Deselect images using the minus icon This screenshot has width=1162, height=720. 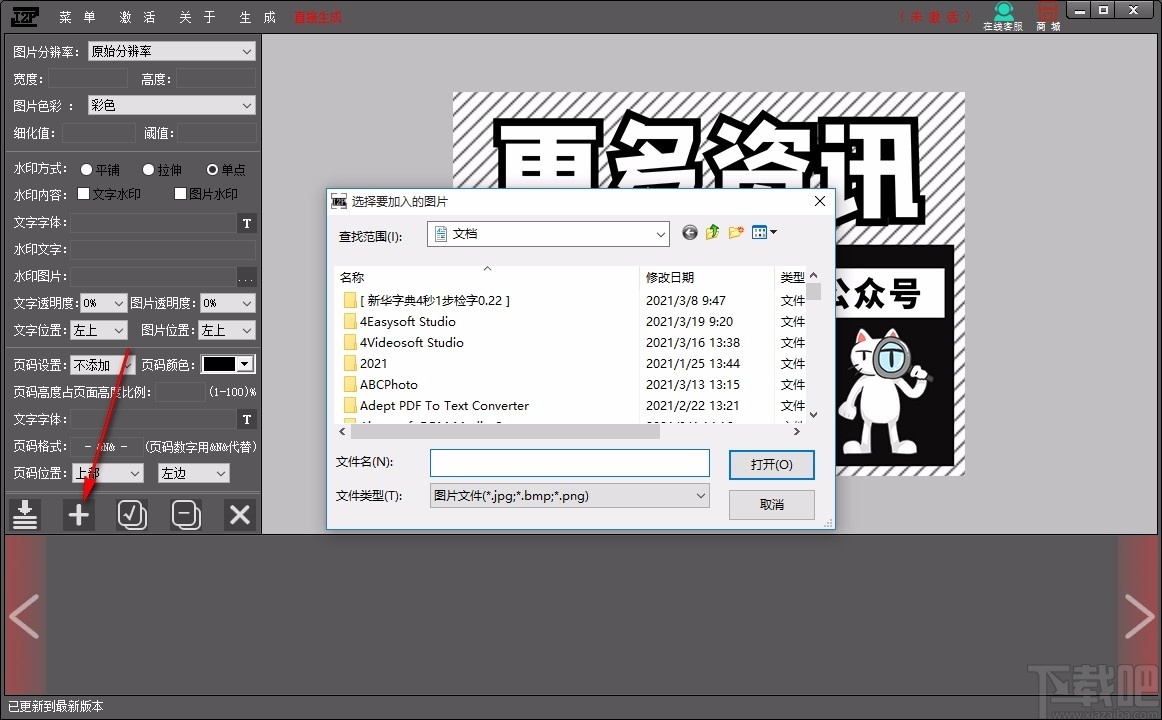pyautogui.click(x=186, y=514)
